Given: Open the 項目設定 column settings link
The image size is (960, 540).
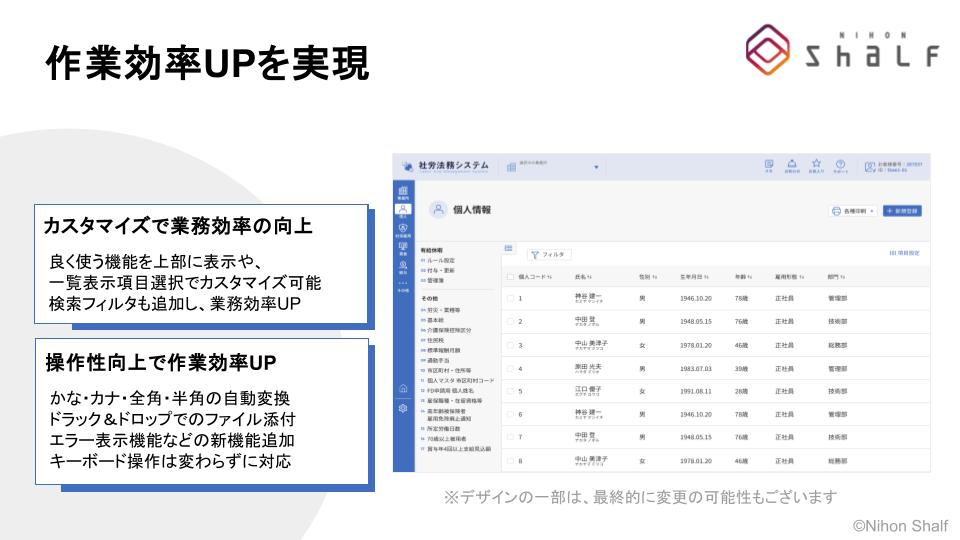Looking at the screenshot, I should (904, 253).
